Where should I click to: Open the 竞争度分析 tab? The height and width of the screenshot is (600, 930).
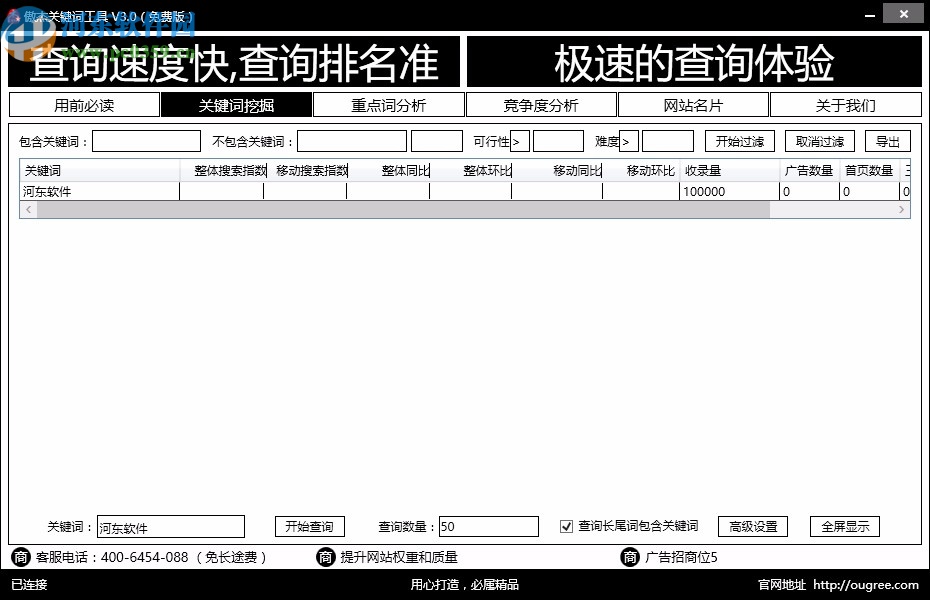click(x=542, y=104)
